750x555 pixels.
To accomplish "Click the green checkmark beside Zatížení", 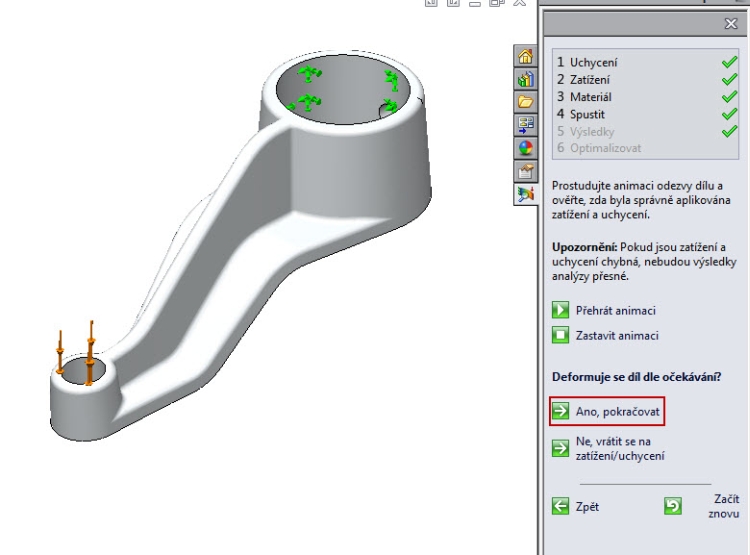I will [x=729, y=79].
